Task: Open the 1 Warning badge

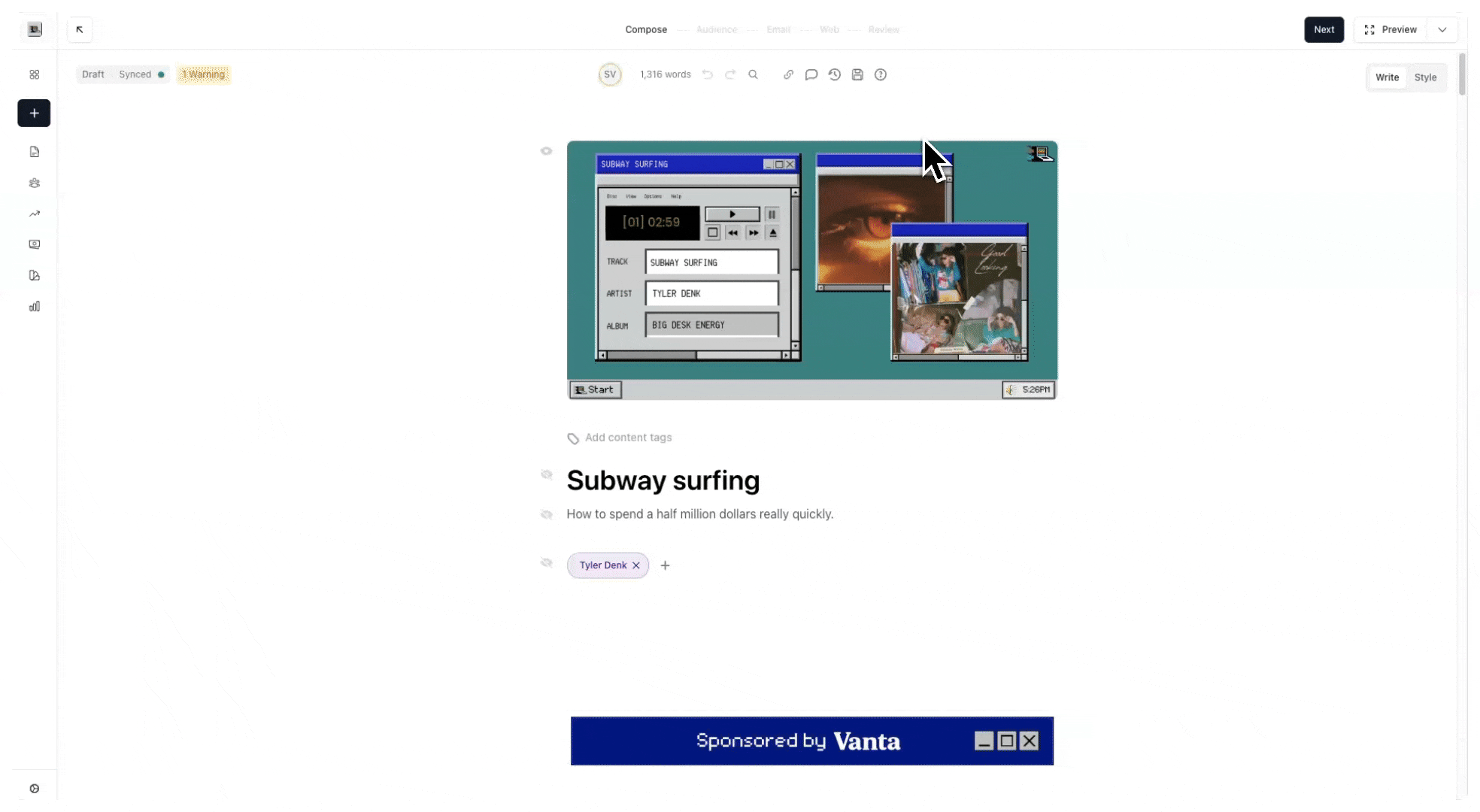Action: (203, 74)
